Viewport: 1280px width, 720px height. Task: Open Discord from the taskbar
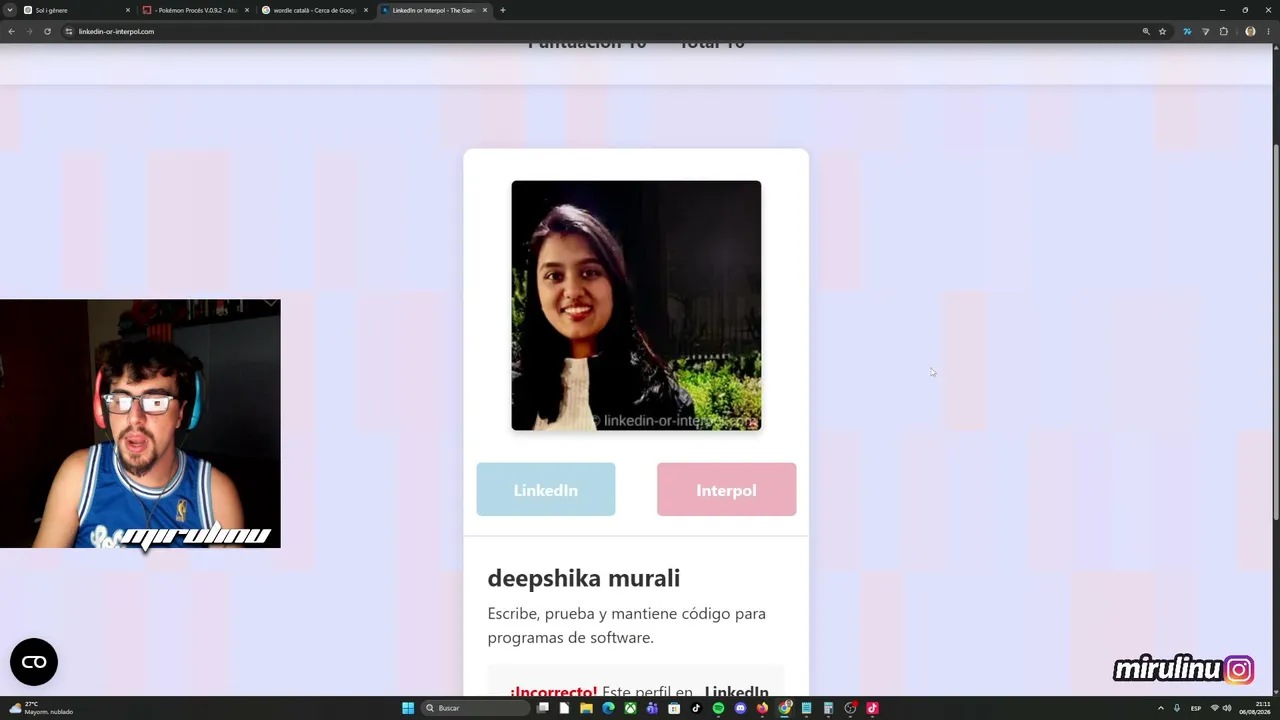coord(740,708)
